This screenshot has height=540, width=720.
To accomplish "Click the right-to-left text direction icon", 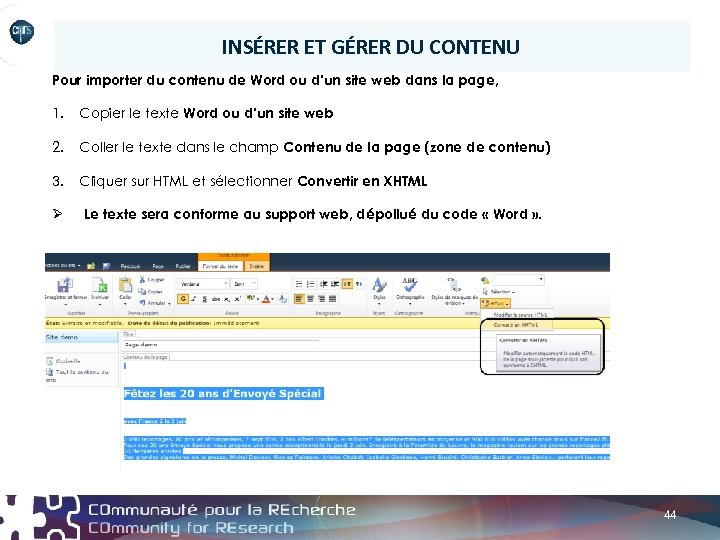I will [x=359, y=284].
